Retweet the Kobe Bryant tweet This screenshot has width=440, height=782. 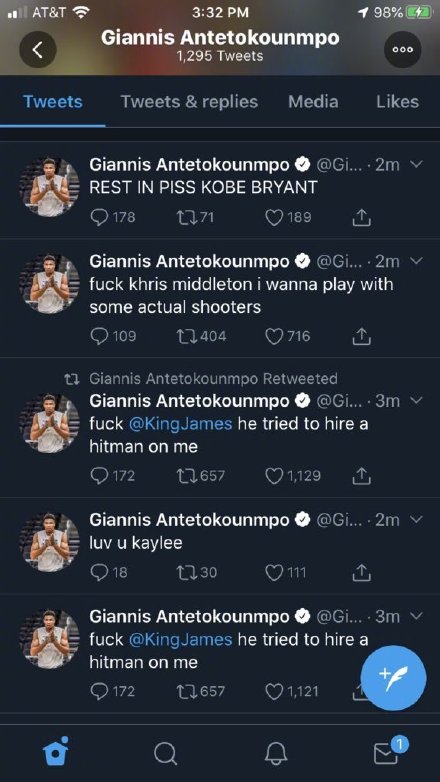tap(186, 217)
